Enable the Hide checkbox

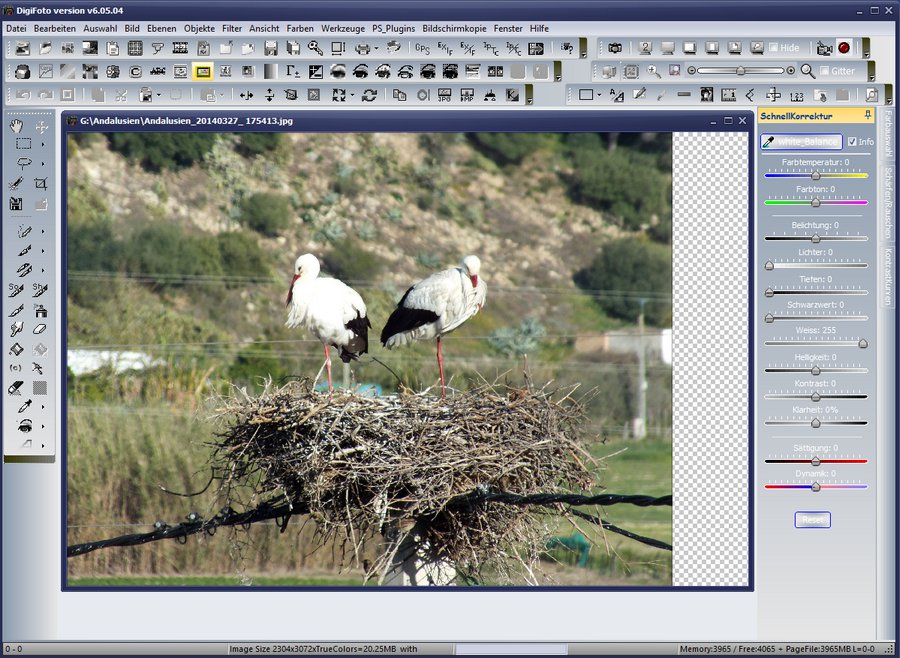[x=773, y=48]
